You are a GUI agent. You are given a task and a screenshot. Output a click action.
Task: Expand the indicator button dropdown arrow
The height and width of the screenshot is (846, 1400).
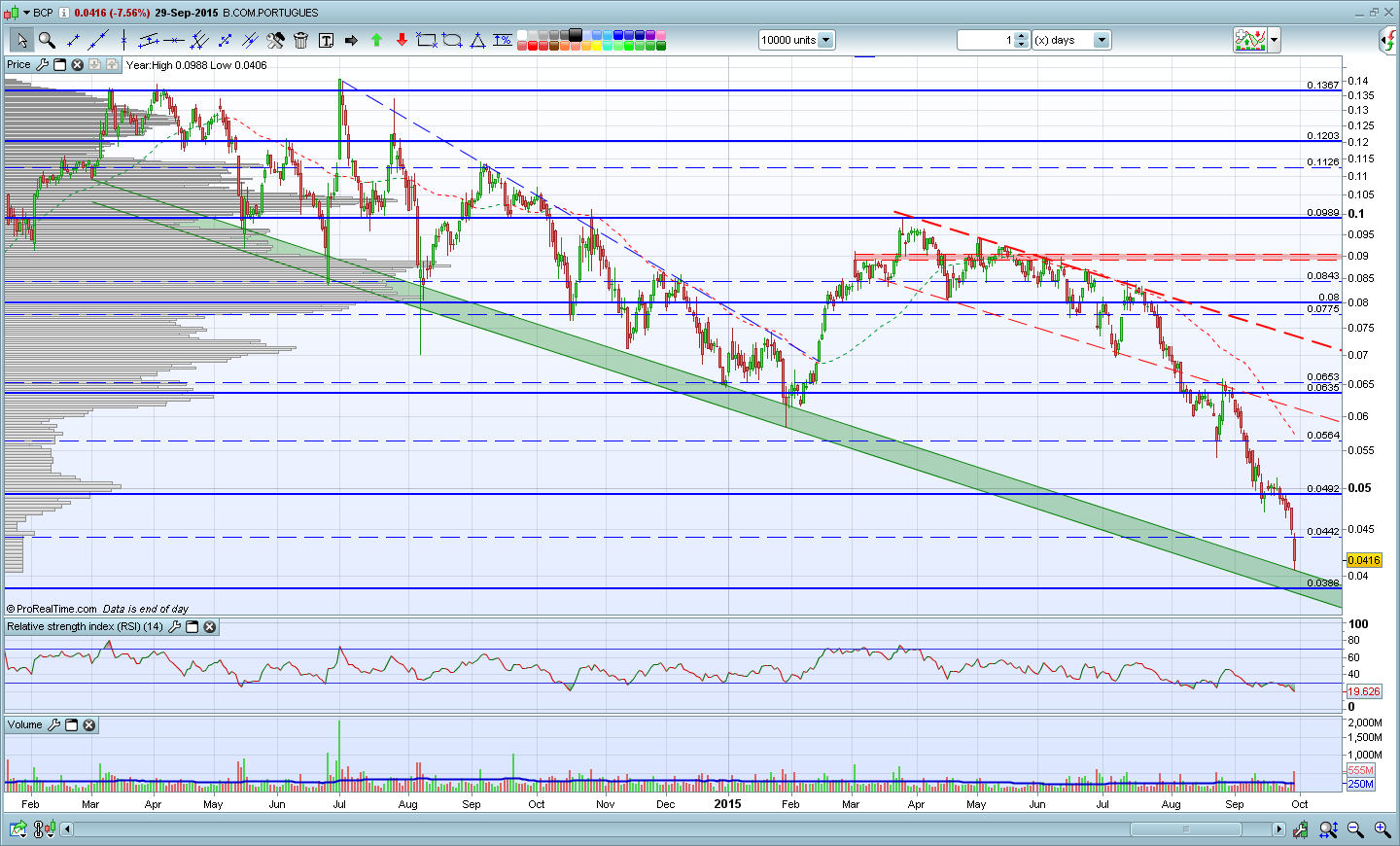click(x=1275, y=40)
